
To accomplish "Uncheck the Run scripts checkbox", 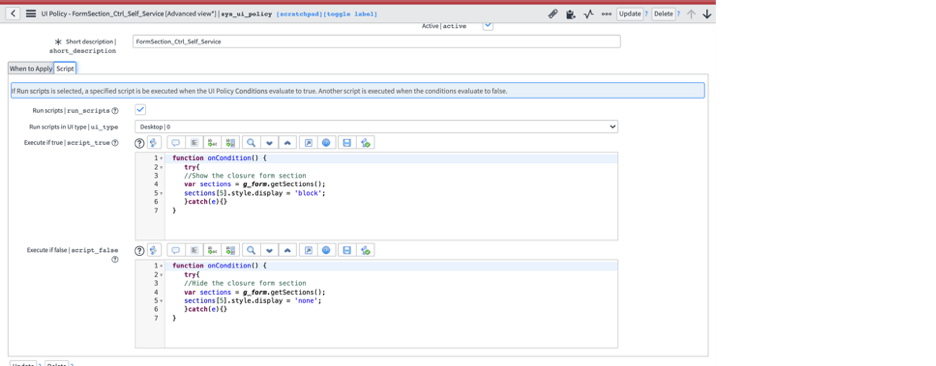I will [x=140, y=110].
